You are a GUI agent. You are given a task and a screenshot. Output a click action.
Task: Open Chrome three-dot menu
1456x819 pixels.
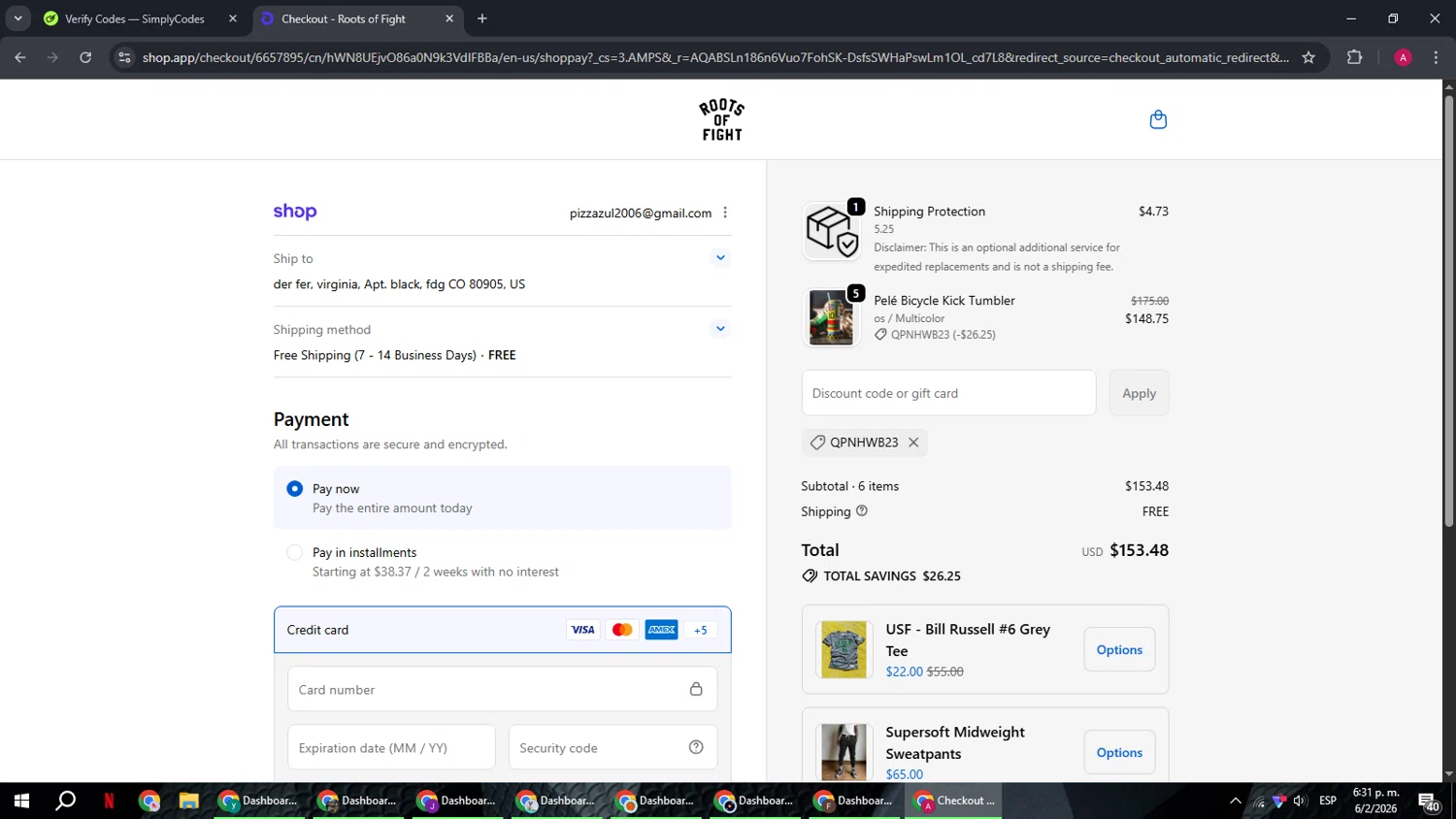(1436, 57)
